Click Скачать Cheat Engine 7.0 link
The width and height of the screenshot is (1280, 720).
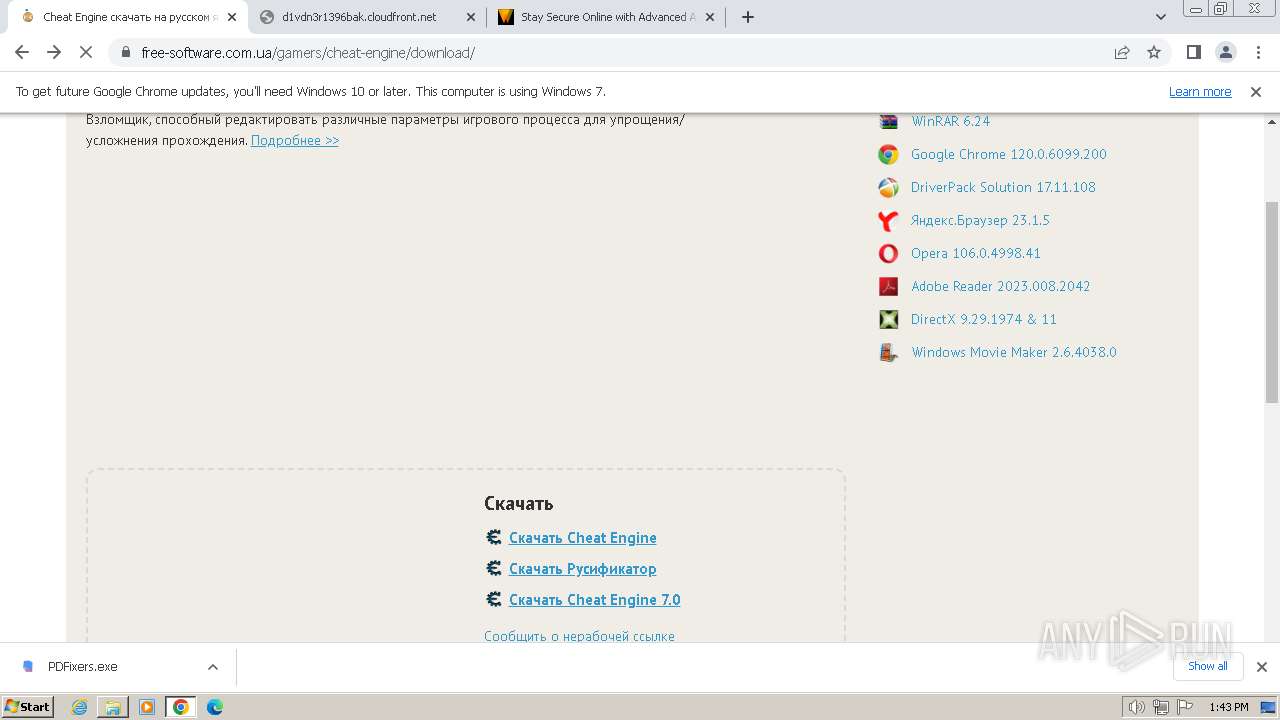595,600
